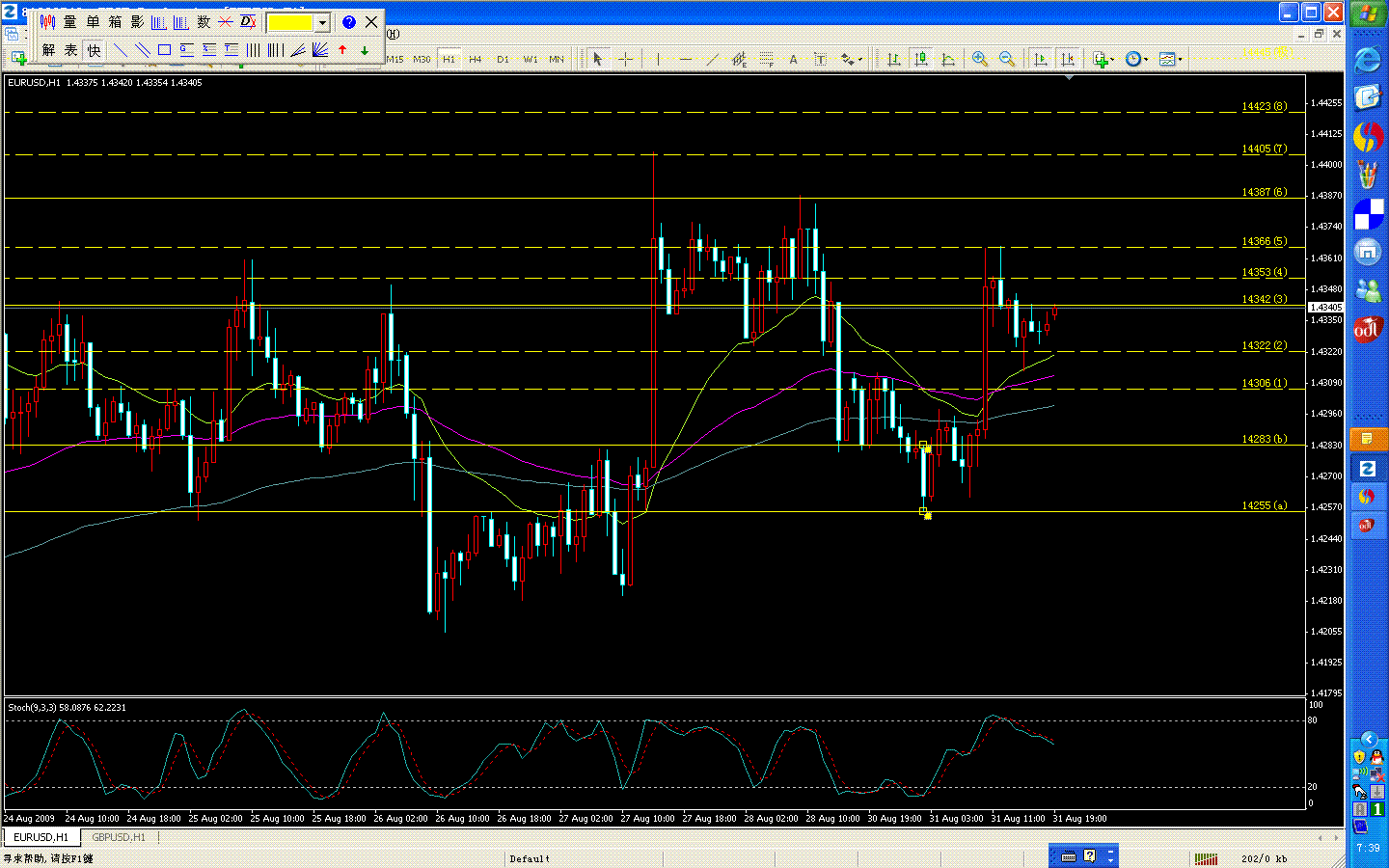Select the rectangle drawing tool
The width and height of the screenshot is (1389, 868).
(165, 50)
